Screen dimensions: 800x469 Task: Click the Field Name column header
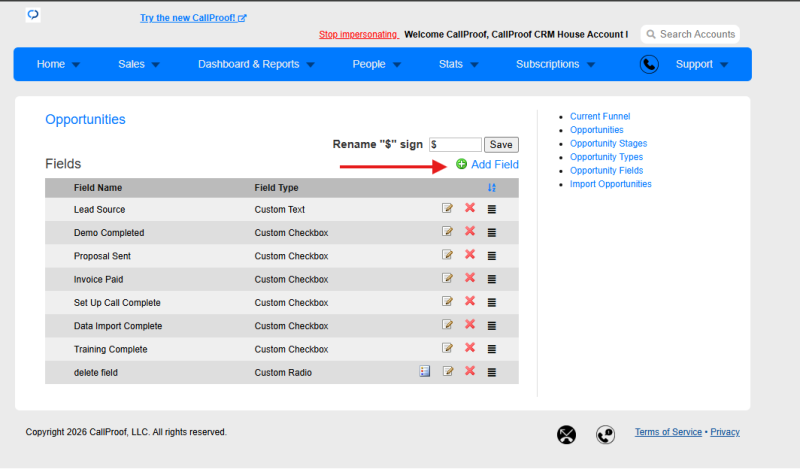(x=98, y=188)
